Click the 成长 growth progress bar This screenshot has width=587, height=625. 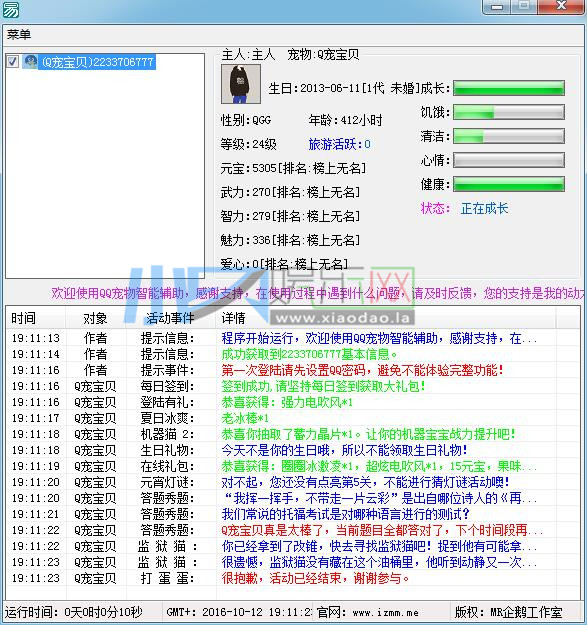click(509, 88)
